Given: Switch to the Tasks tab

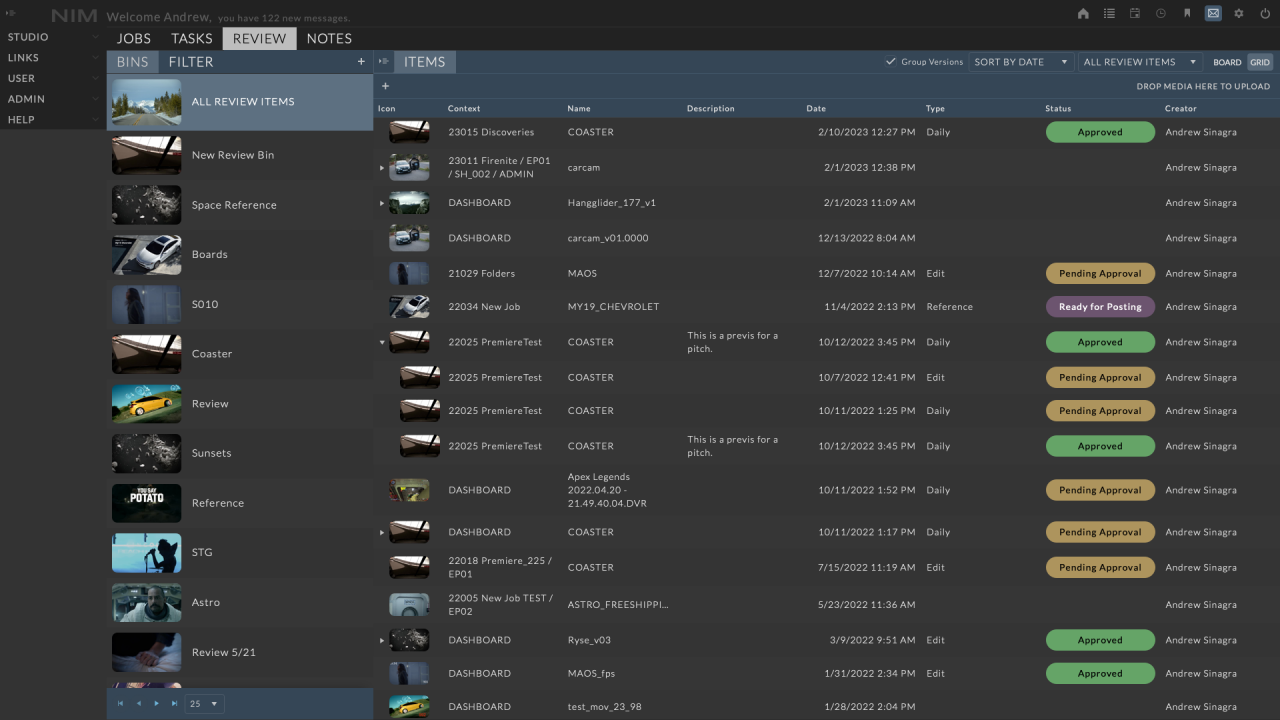Looking at the screenshot, I should click(191, 38).
